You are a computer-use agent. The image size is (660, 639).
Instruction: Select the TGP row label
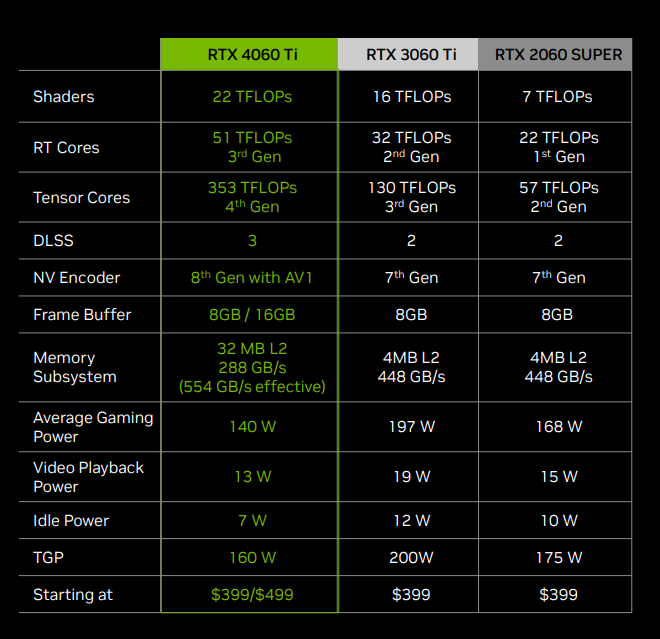tap(49, 557)
